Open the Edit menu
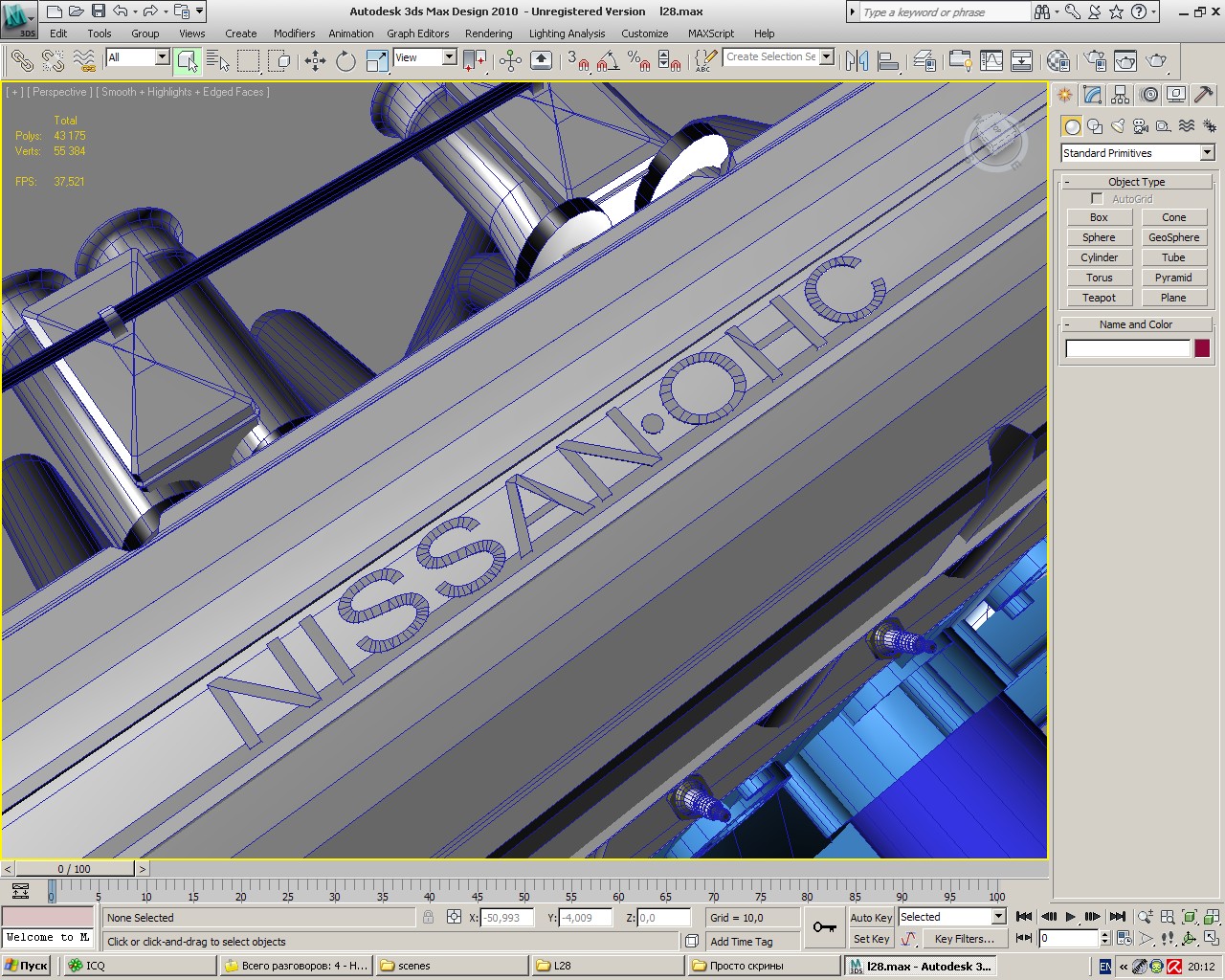The width and height of the screenshot is (1225, 980). tap(58, 33)
